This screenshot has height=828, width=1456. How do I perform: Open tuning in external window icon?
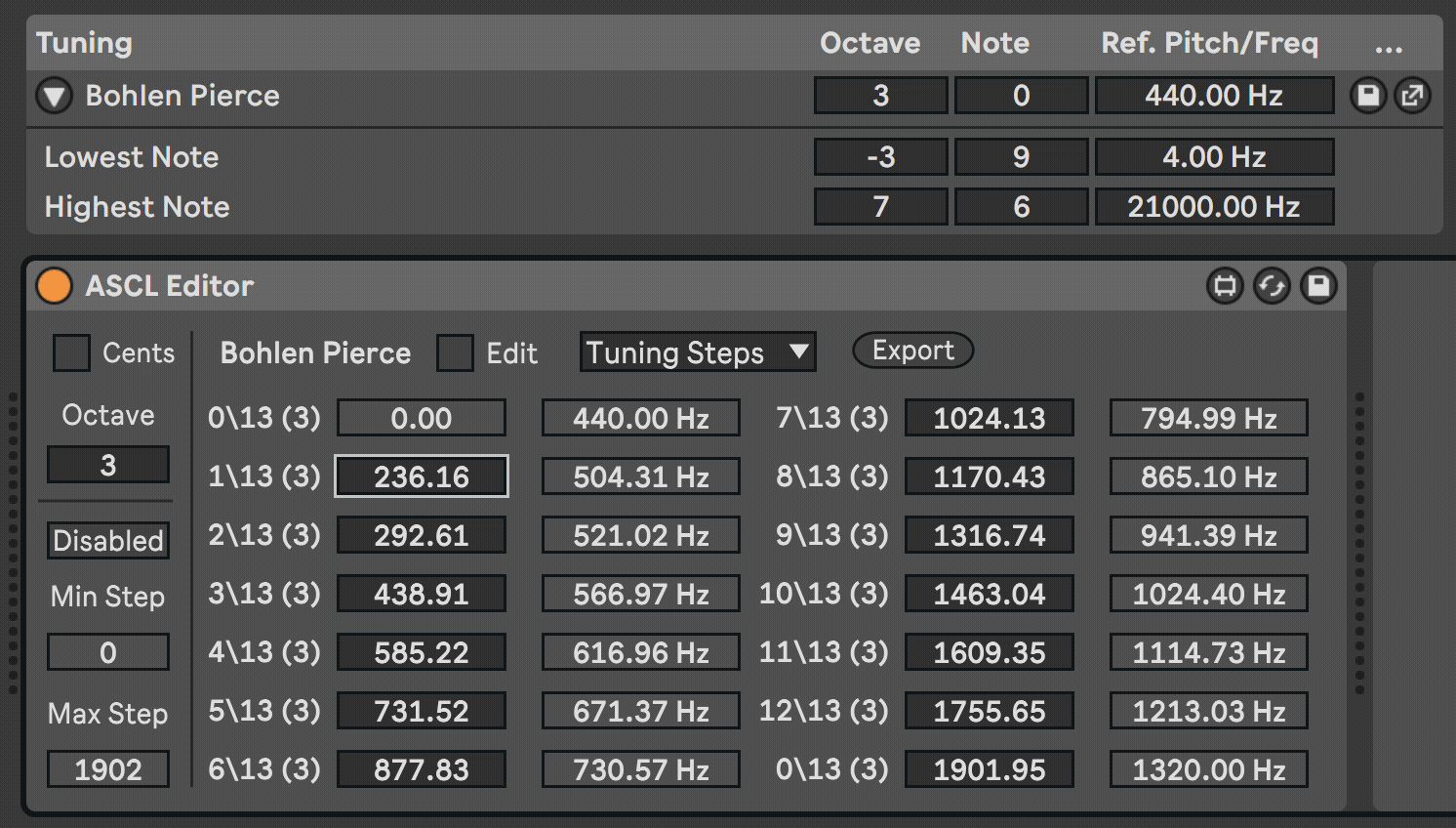click(x=1412, y=96)
